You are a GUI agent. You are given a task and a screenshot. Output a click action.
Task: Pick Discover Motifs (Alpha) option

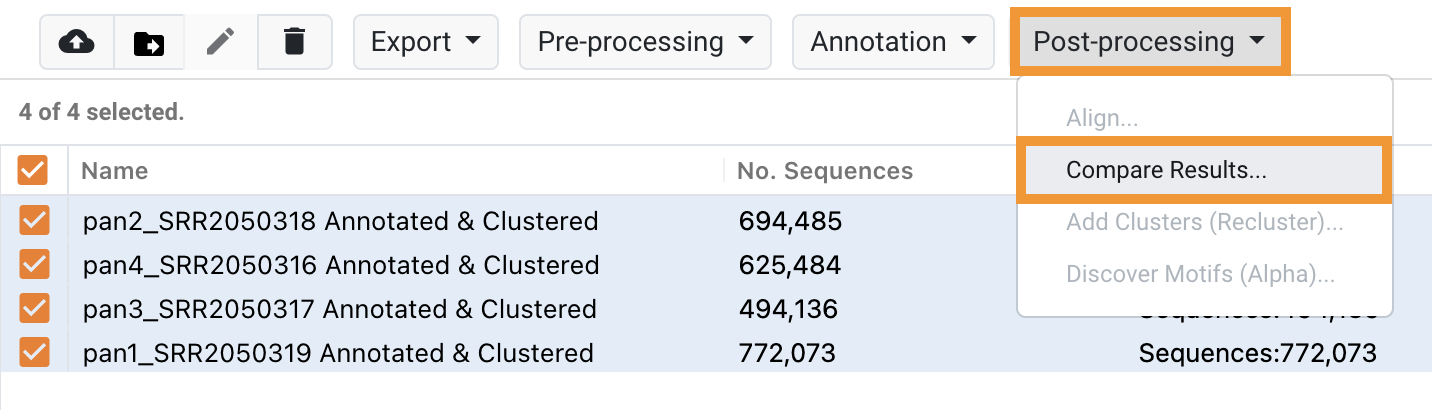click(x=1200, y=274)
